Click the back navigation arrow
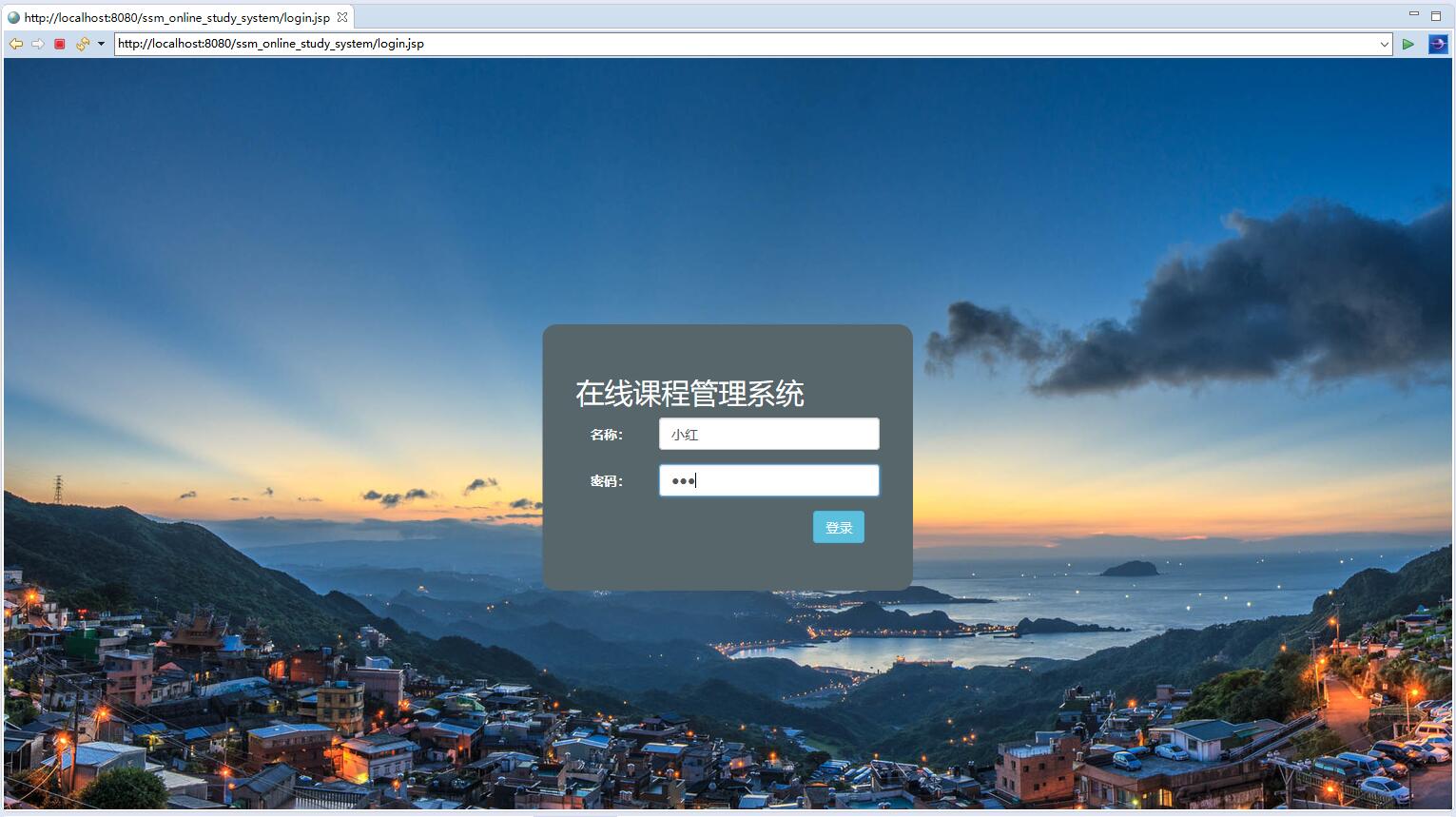The width and height of the screenshot is (1456, 817). click(x=16, y=43)
